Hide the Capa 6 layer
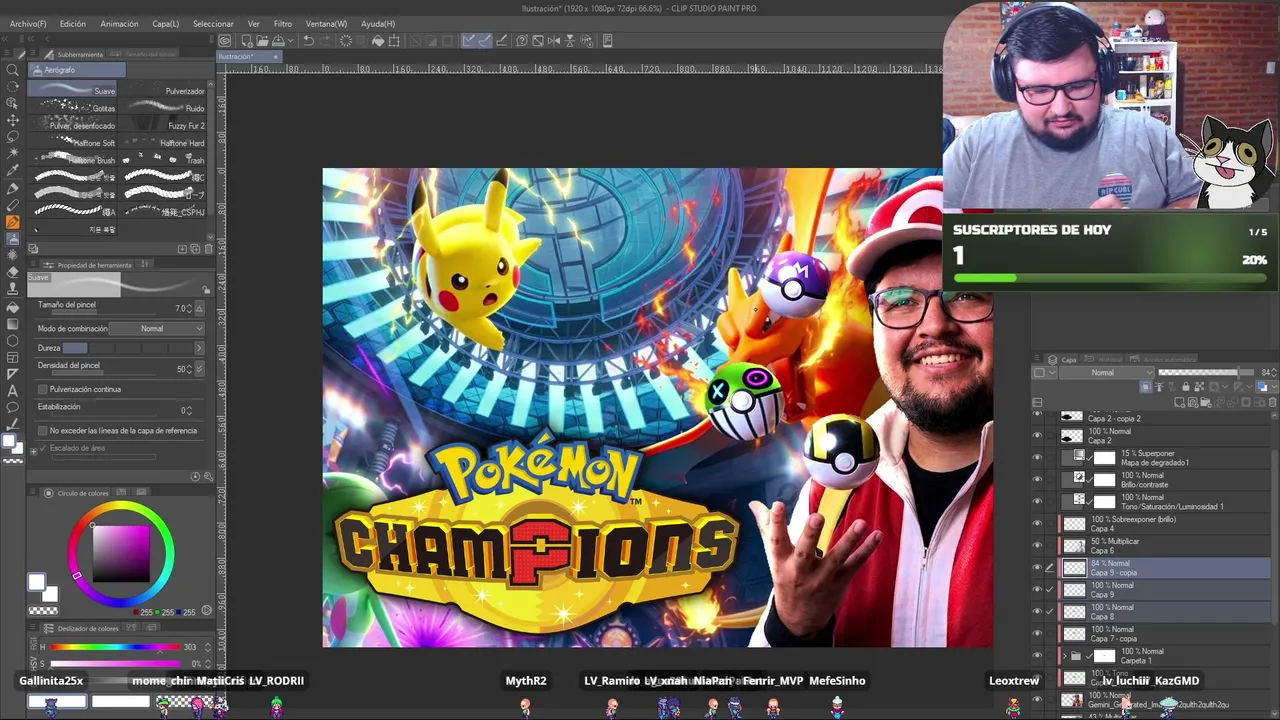 coord(1037,545)
